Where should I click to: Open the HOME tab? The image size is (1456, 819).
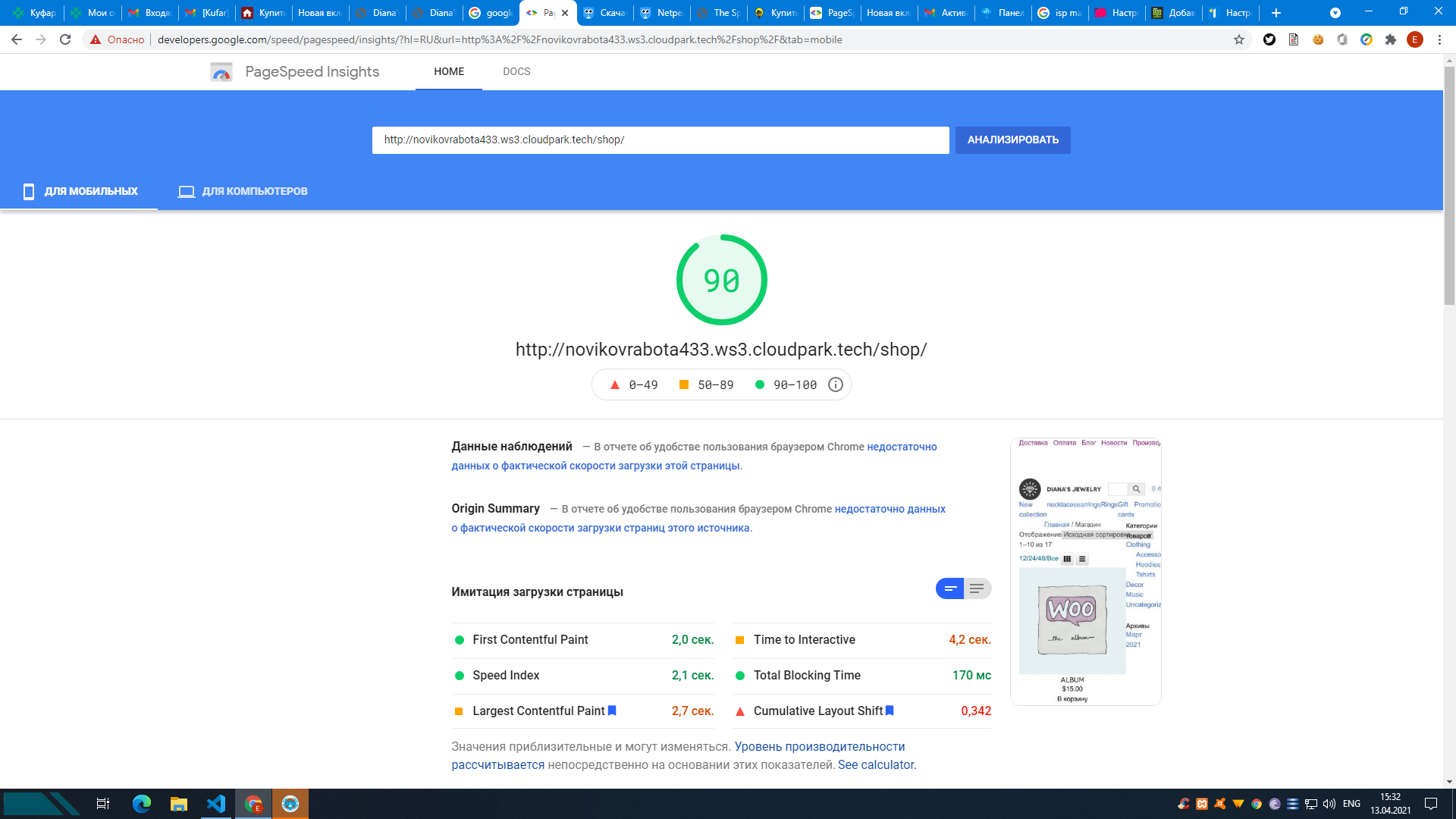(x=449, y=71)
